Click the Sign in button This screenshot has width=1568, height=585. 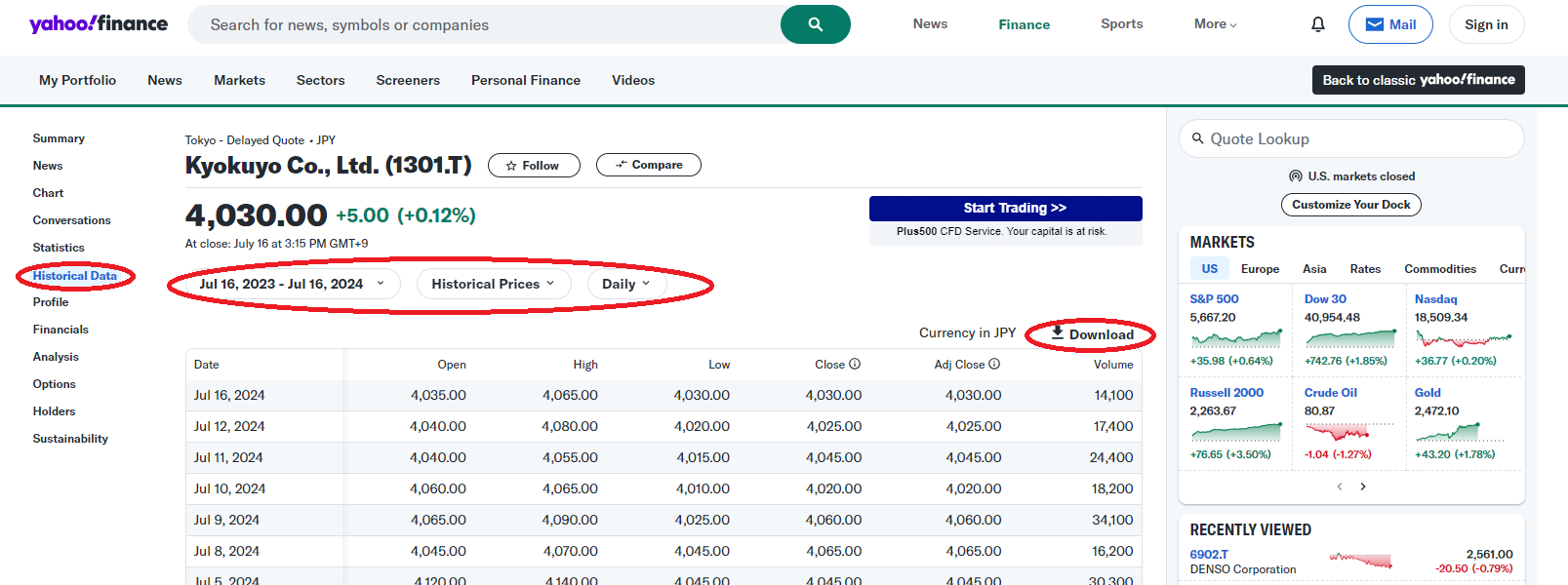(x=1486, y=24)
